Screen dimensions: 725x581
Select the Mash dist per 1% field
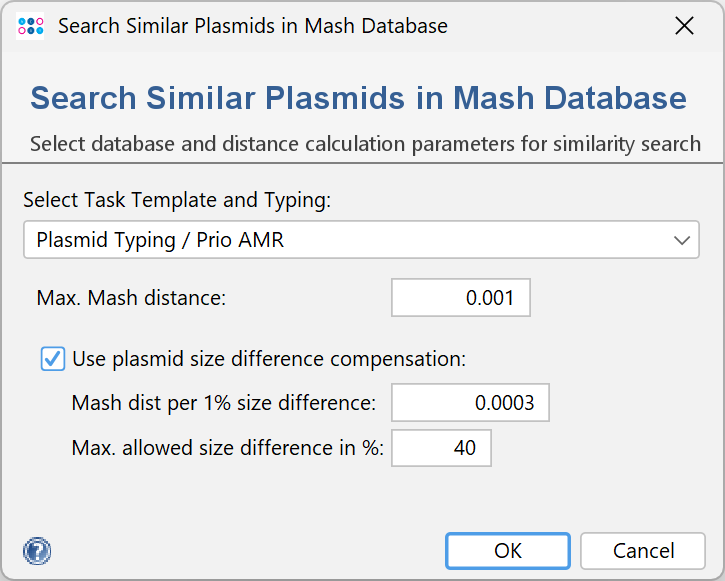[x=470, y=403]
